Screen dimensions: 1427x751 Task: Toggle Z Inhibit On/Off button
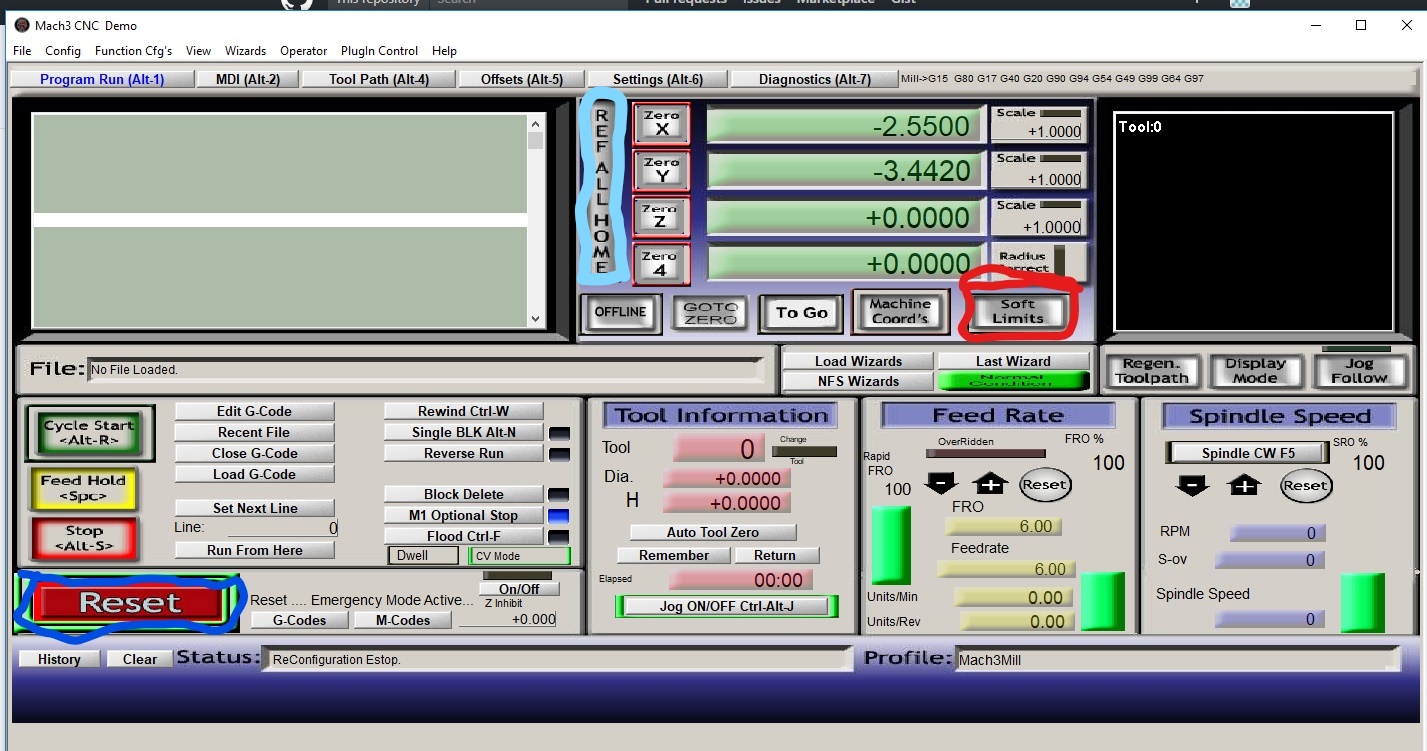519,589
